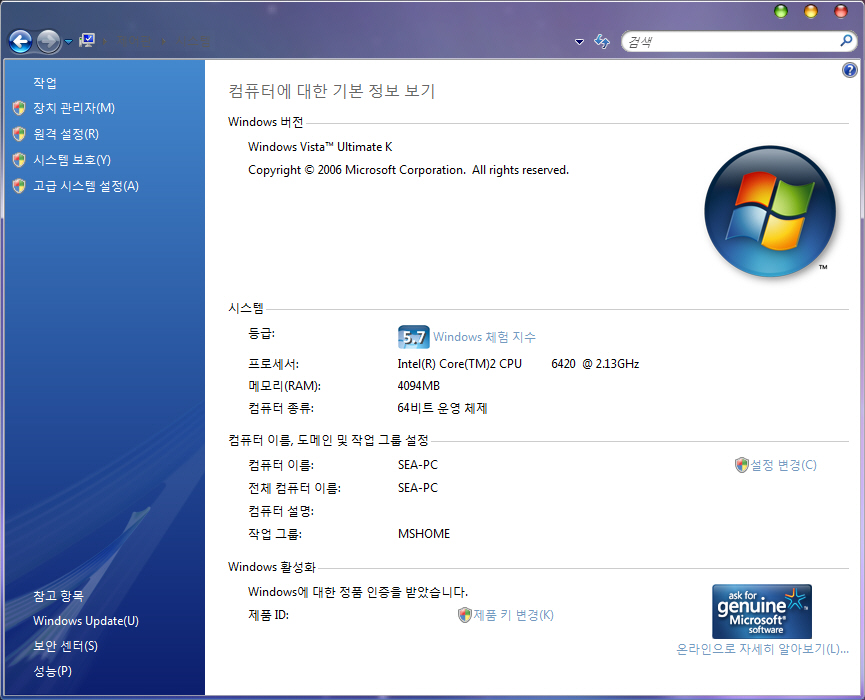This screenshot has width=865, height=700.
Task: Click the shield icon beside 제품 키 변경(K)
Action: [465, 615]
